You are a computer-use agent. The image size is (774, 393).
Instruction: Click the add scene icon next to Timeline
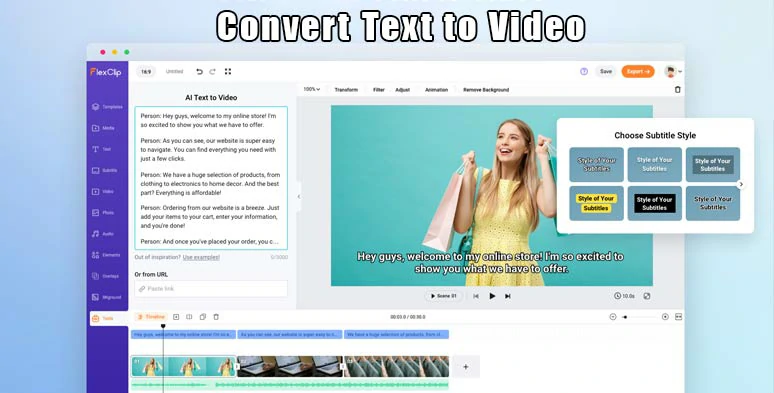[x=176, y=317]
